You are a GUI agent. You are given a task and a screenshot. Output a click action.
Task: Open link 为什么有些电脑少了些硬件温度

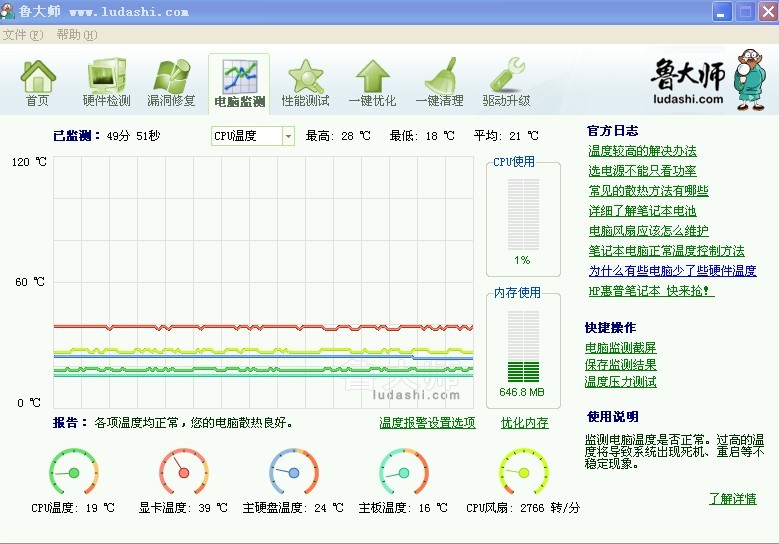pos(672,270)
